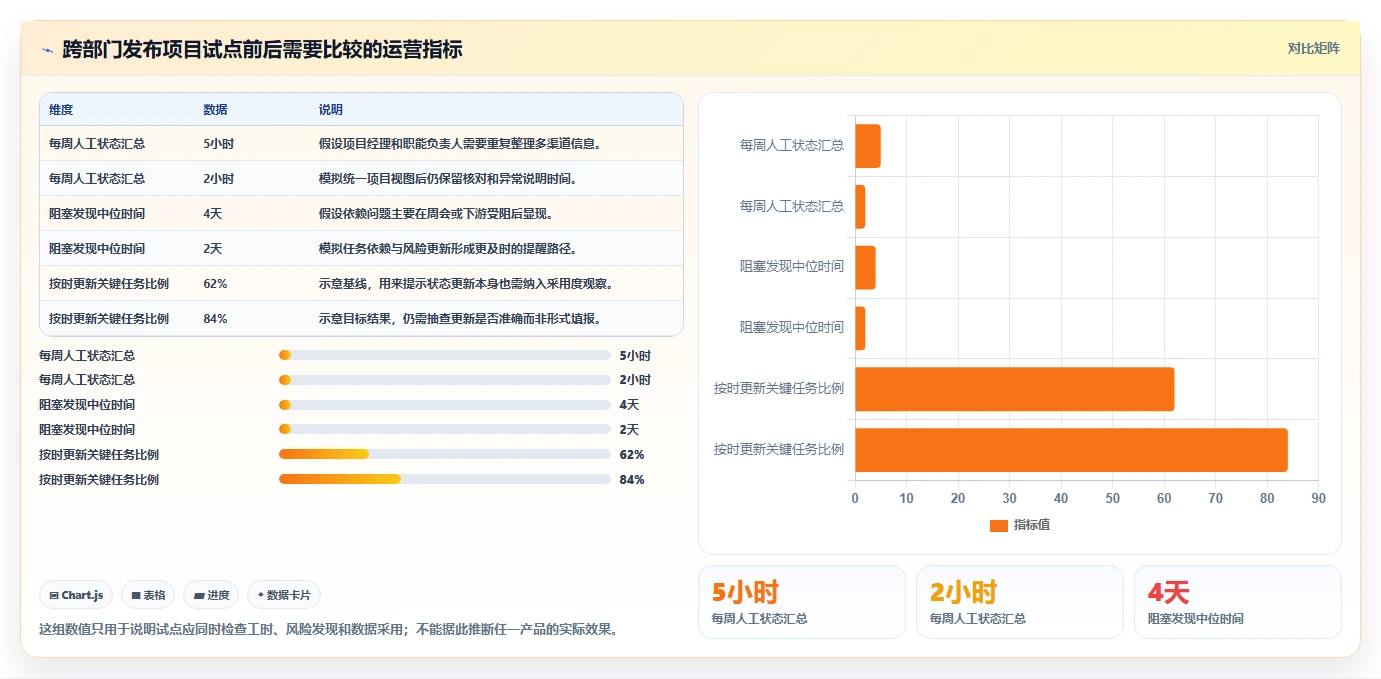Screen dimensions: 1381x679
Task: Click the 指标值 legend label
Action: point(1031,525)
